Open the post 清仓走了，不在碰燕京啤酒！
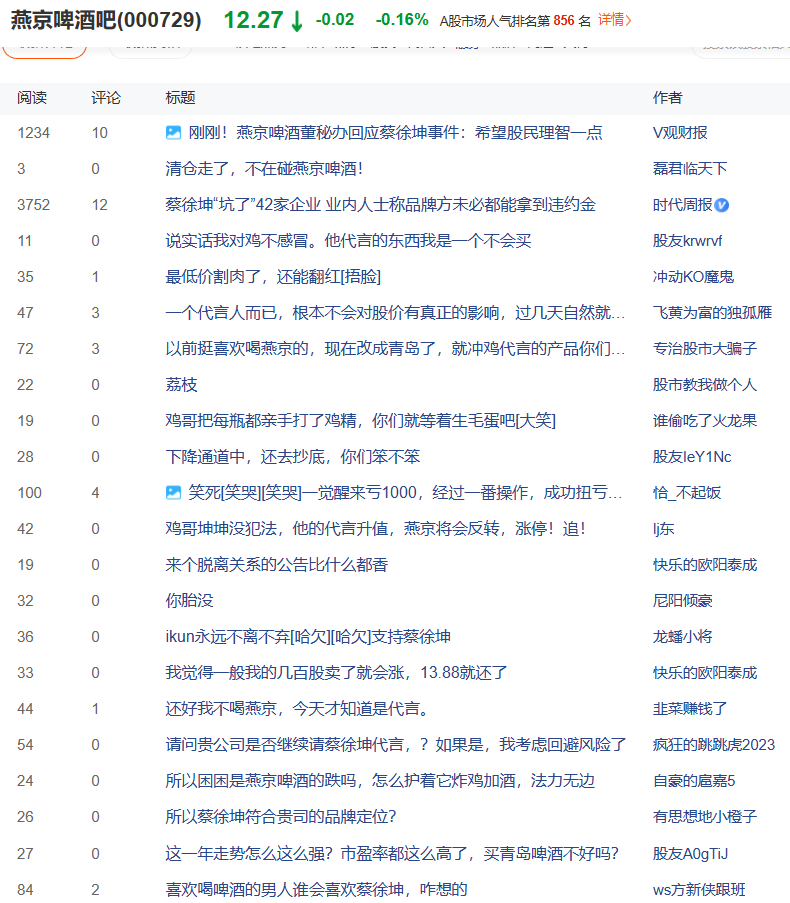 pos(264,169)
